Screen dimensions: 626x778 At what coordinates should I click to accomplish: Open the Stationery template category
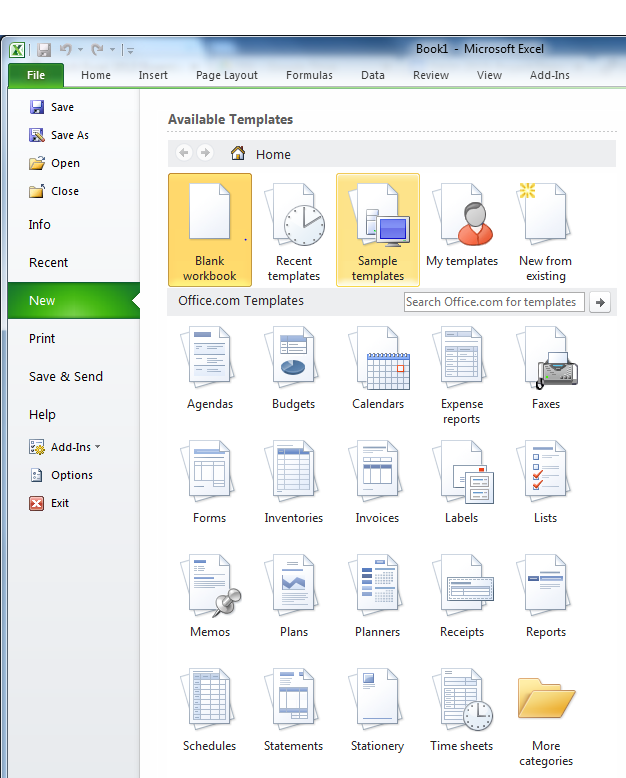pos(377,711)
